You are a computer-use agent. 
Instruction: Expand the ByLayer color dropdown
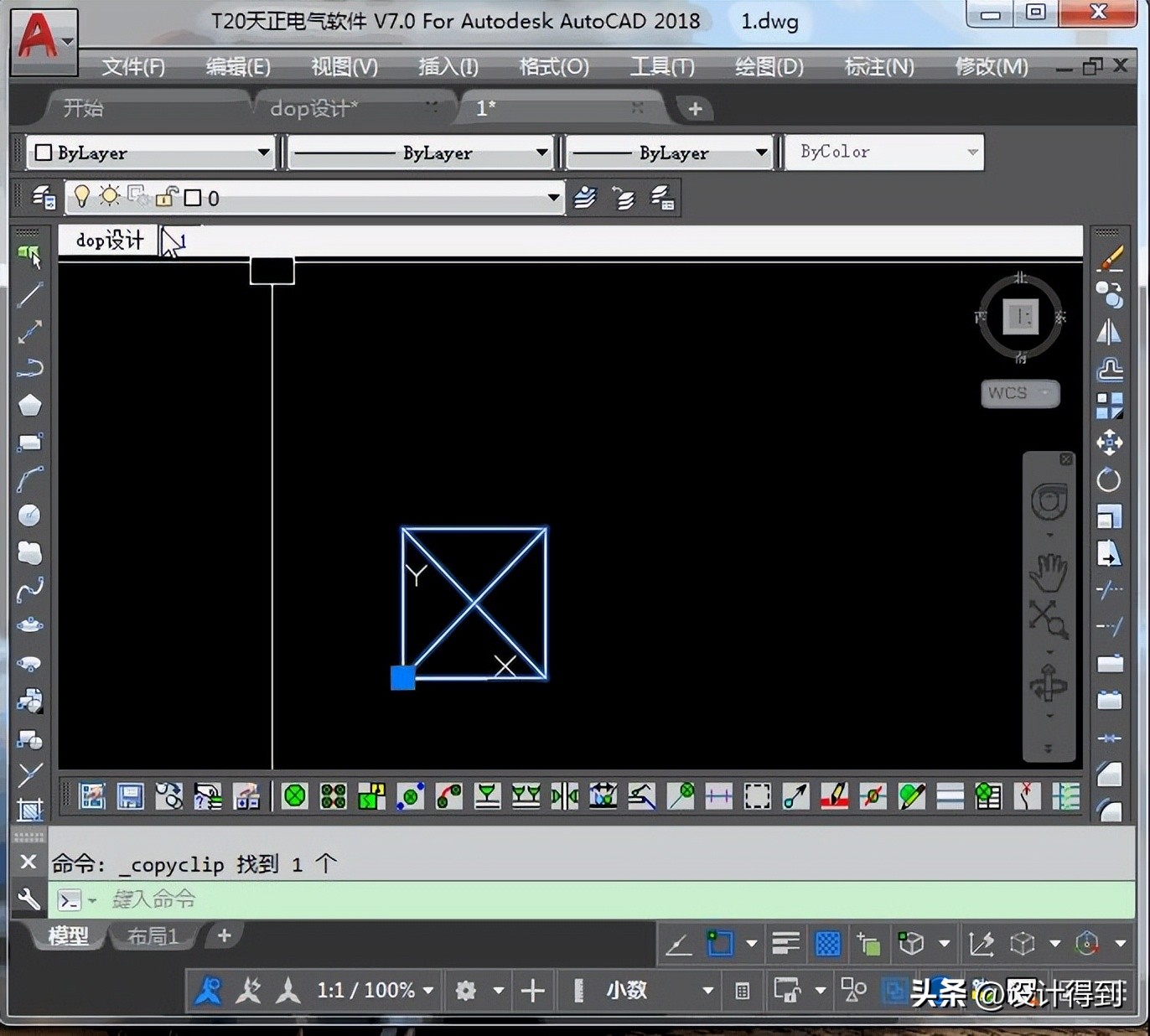(x=263, y=153)
